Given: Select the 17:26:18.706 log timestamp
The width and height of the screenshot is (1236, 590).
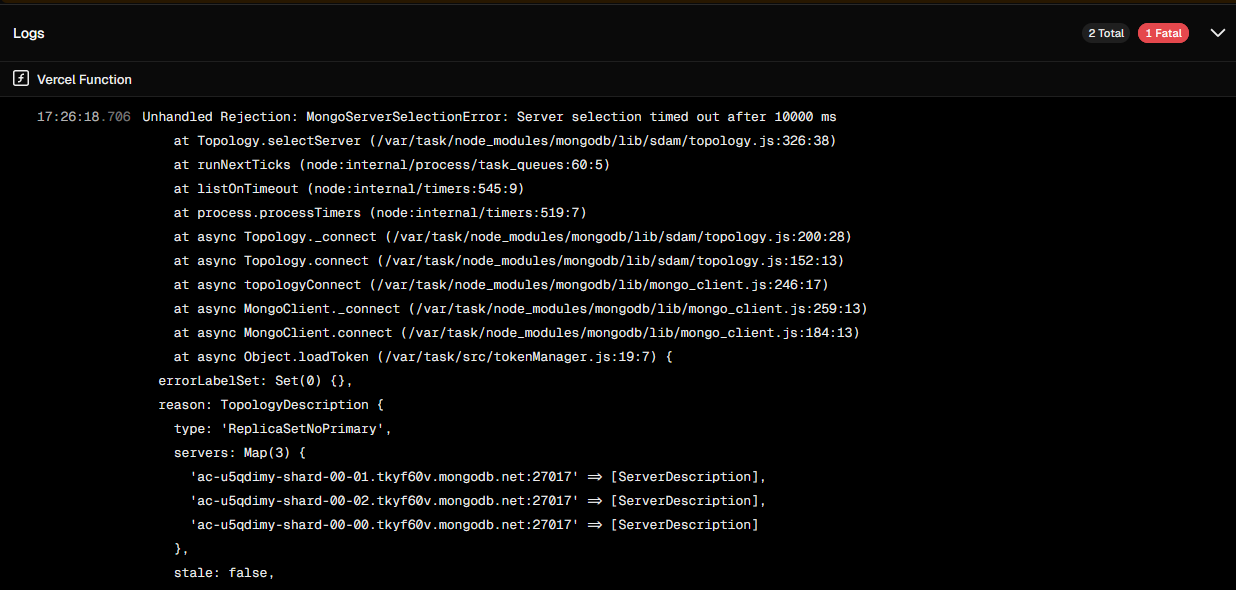Looking at the screenshot, I should [84, 117].
